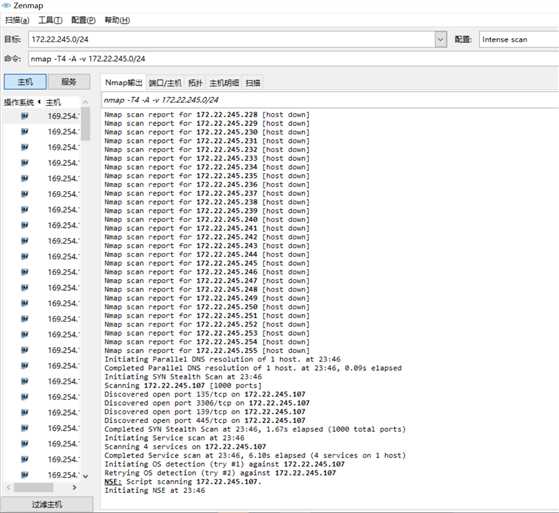The width and height of the screenshot is (559, 513).
Task: Open the 扫描(a) menu
Action: pyautogui.click(x=17, y=20)
